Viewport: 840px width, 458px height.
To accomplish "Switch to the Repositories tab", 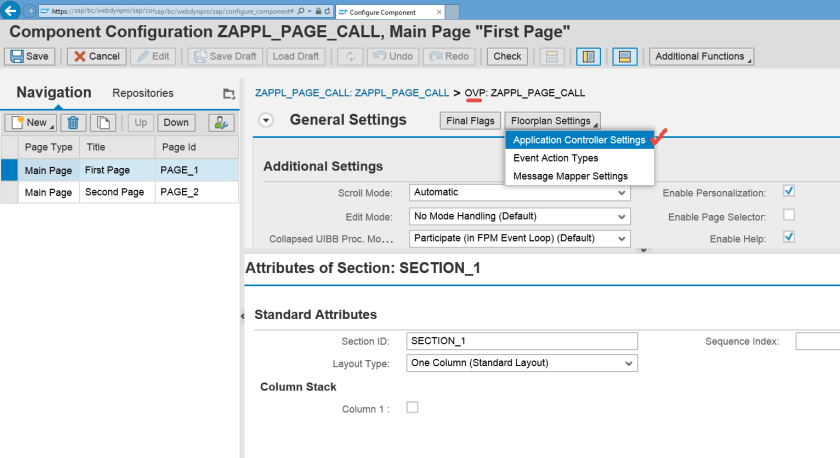I will (x=143, y=93).
